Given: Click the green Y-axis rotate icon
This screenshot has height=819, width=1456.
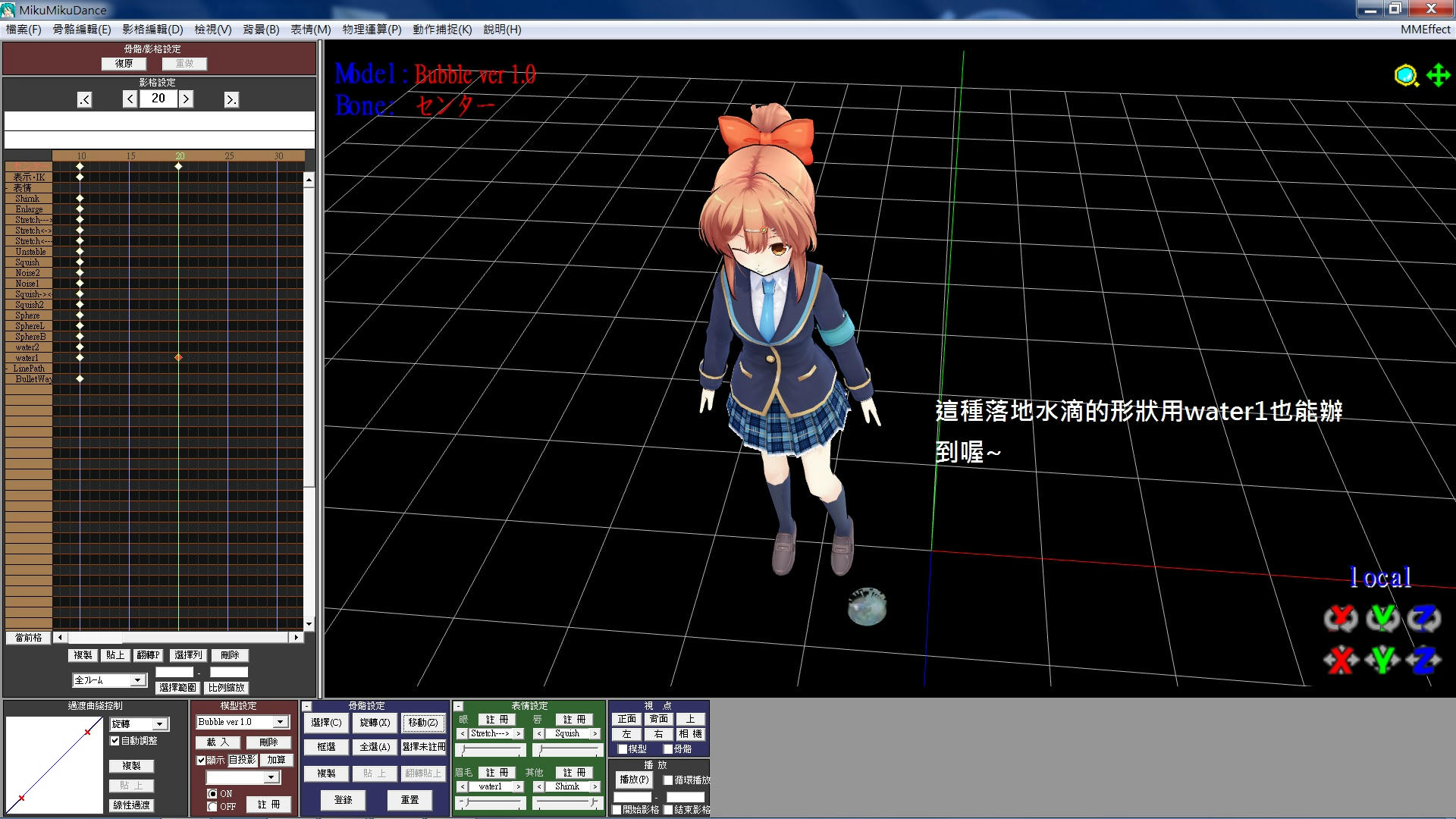Looking at the screenshot, I should click(x=1382, y=618).
